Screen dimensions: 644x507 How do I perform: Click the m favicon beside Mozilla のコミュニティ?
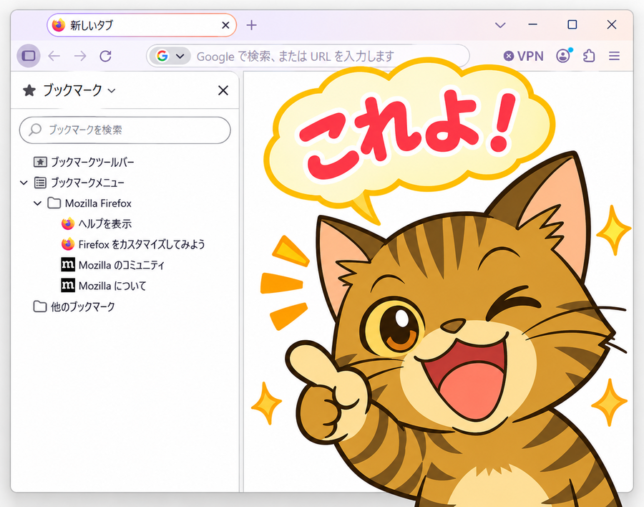[68, 265]
